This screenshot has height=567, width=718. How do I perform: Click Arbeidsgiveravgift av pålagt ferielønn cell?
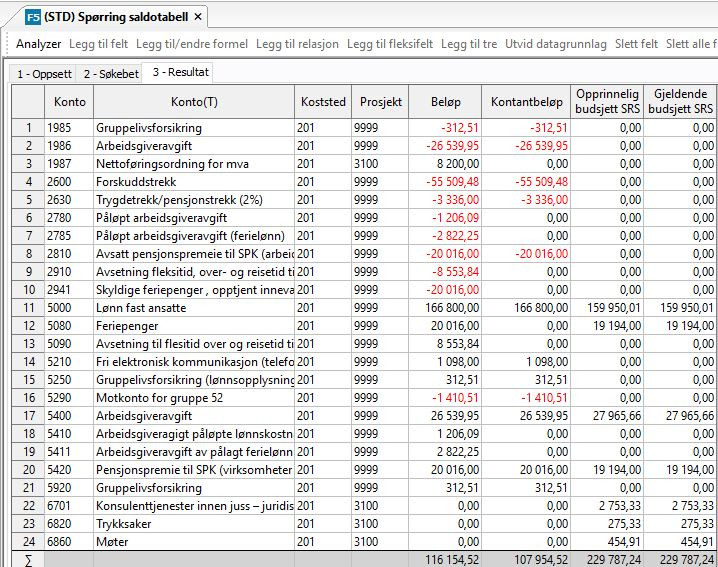tap(194, 452)
